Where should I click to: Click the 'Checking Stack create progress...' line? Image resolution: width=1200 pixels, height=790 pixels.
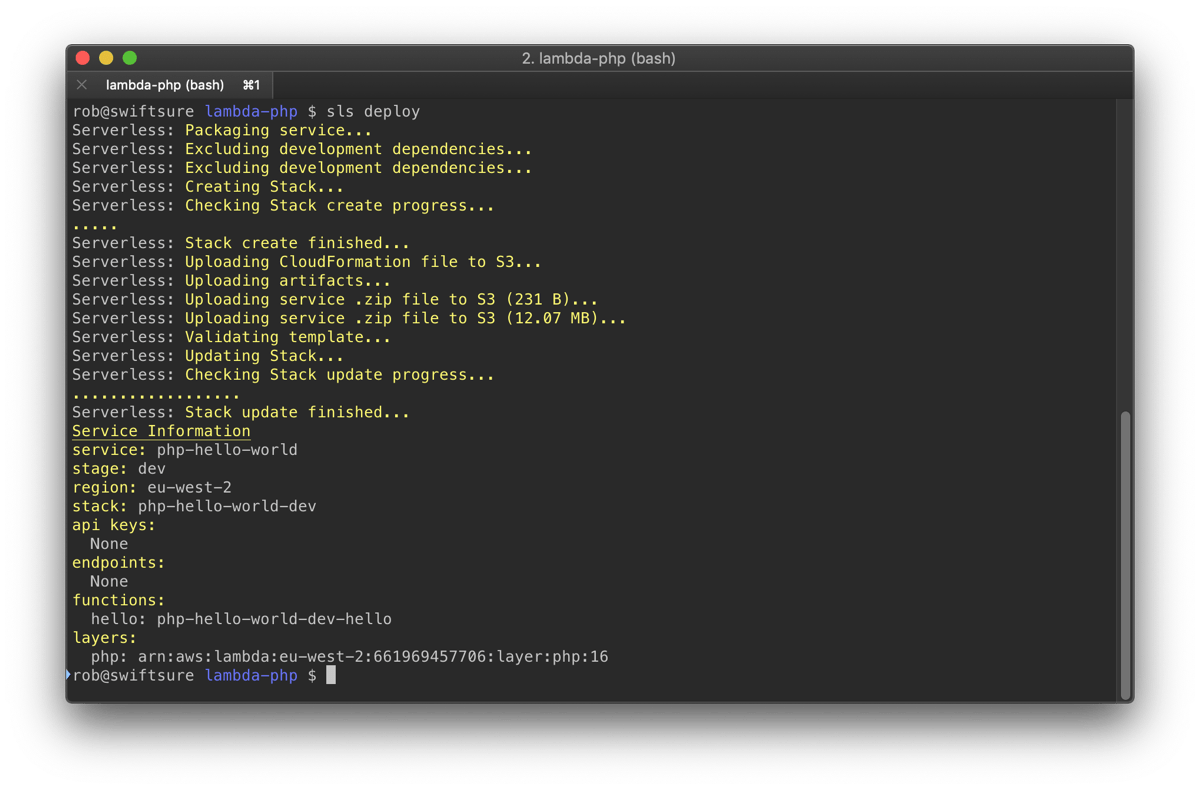click(x=283, y=206)
